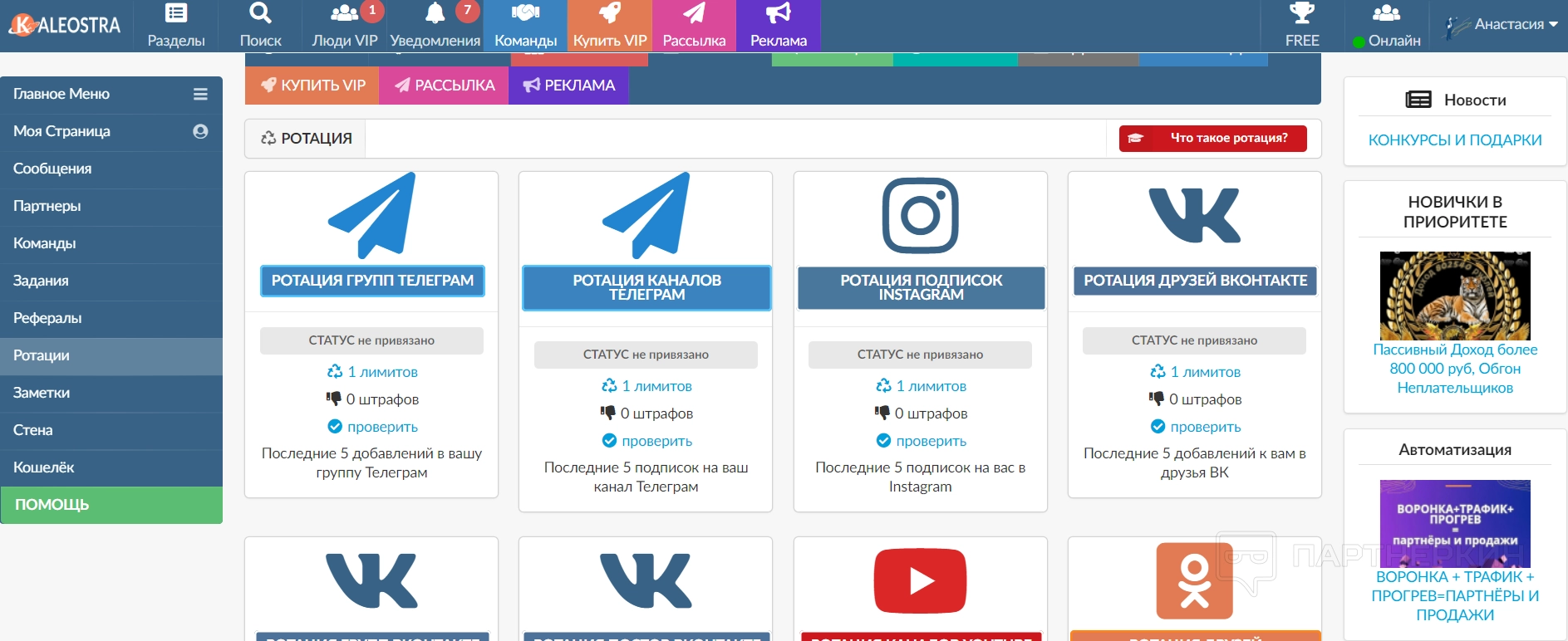Open Заметки in the sidebar
Image resolution: width=1568 pixels, height=641 pixels.
click(111, 393)
